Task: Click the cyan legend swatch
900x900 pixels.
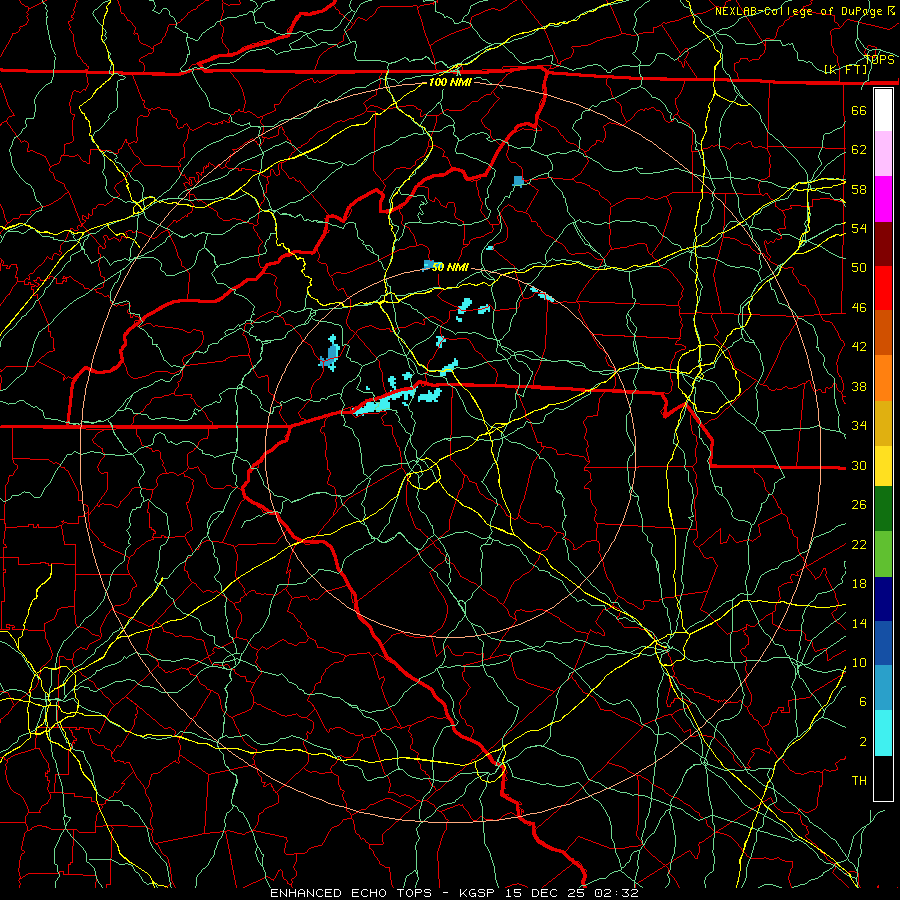Action: (883, 732)
